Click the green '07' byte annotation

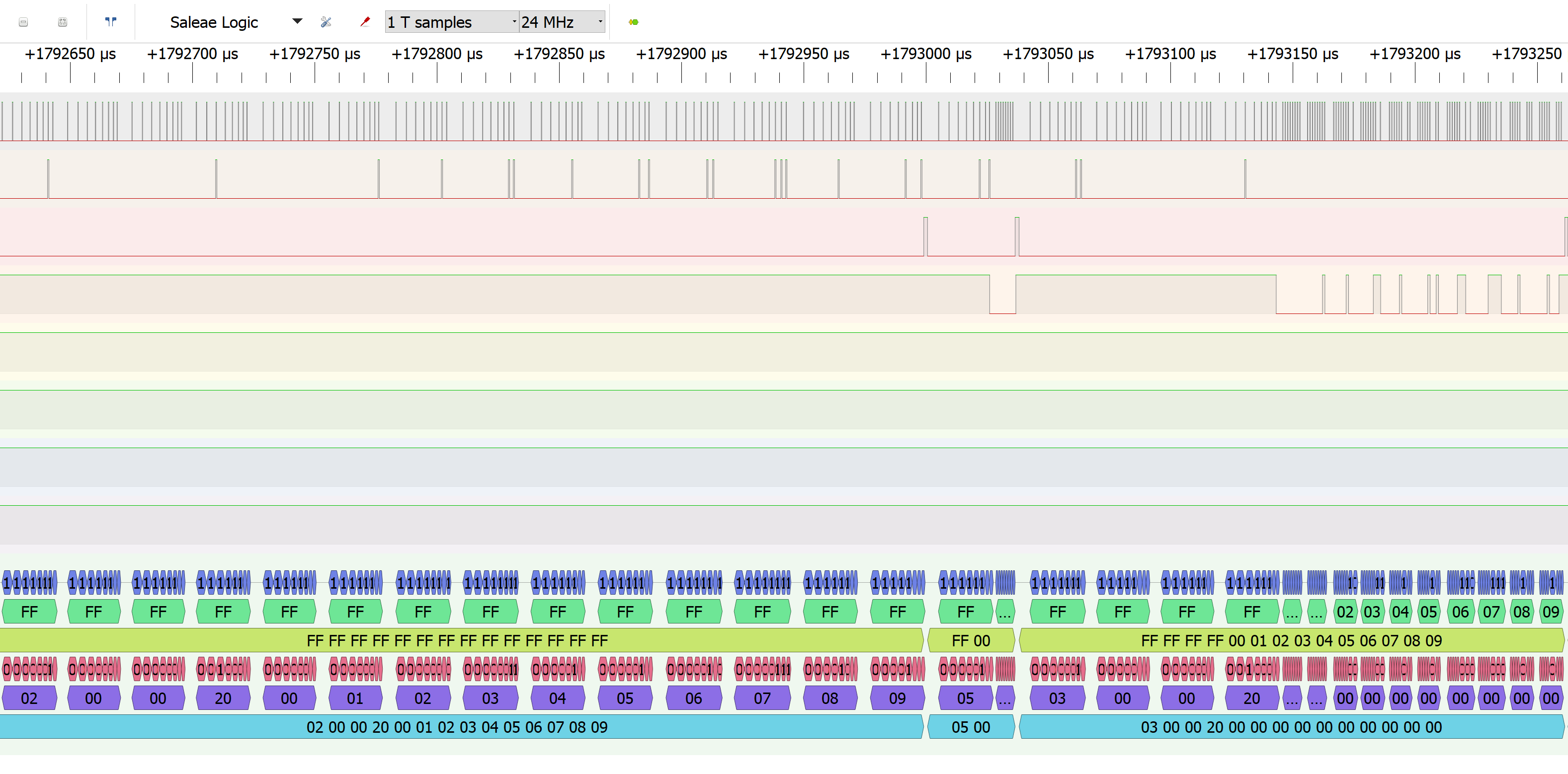point(1491,612)
